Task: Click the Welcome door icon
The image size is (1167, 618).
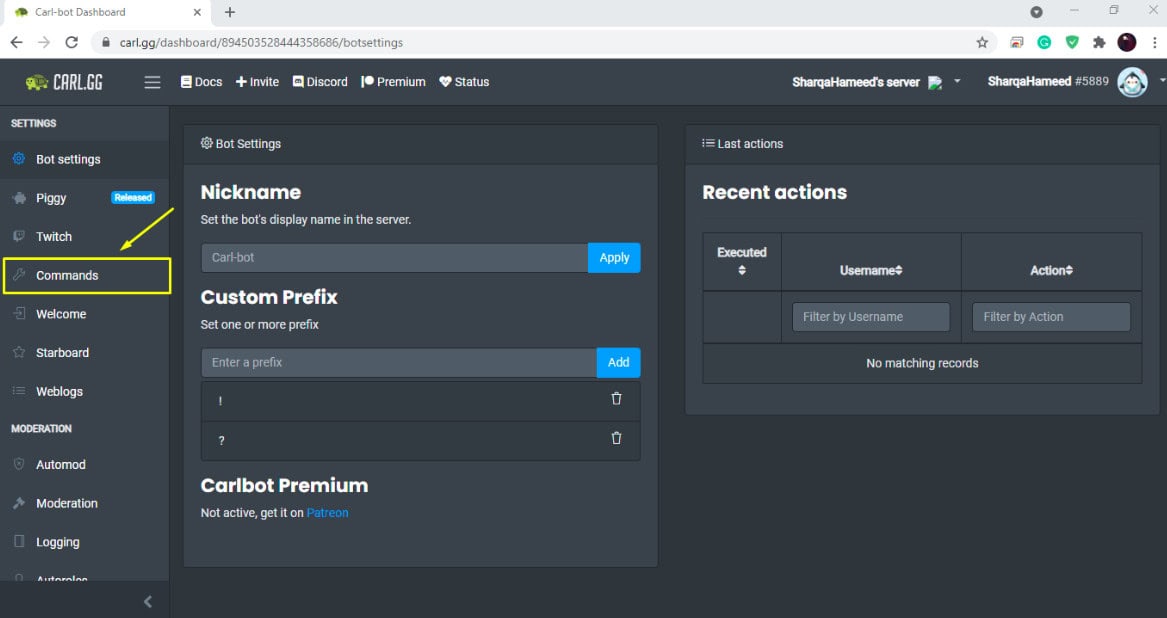Action: [19, 313]
